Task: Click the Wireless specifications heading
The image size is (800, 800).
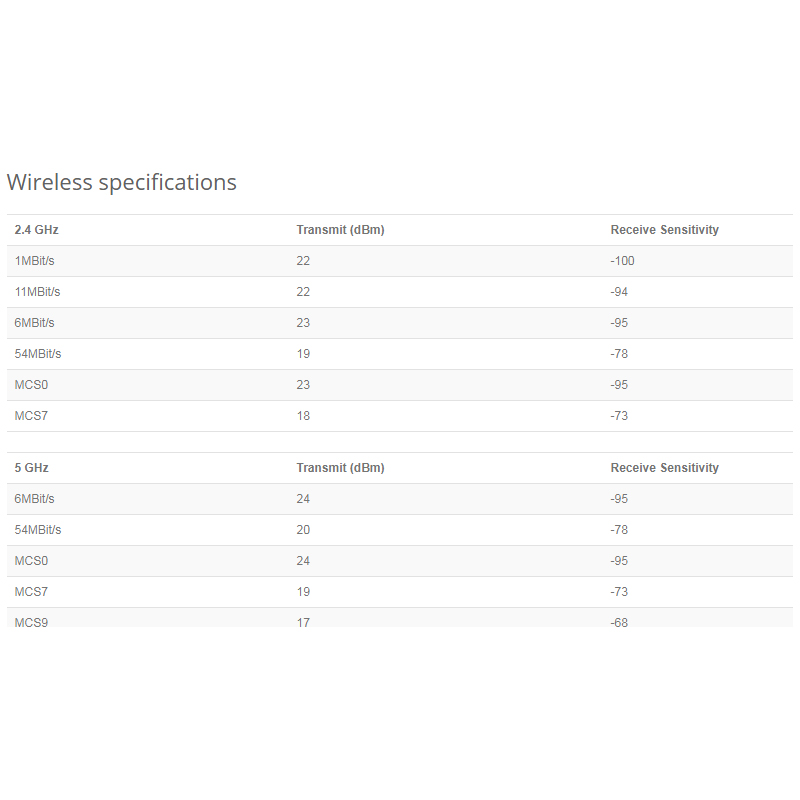Action: (x=122, y=182)
